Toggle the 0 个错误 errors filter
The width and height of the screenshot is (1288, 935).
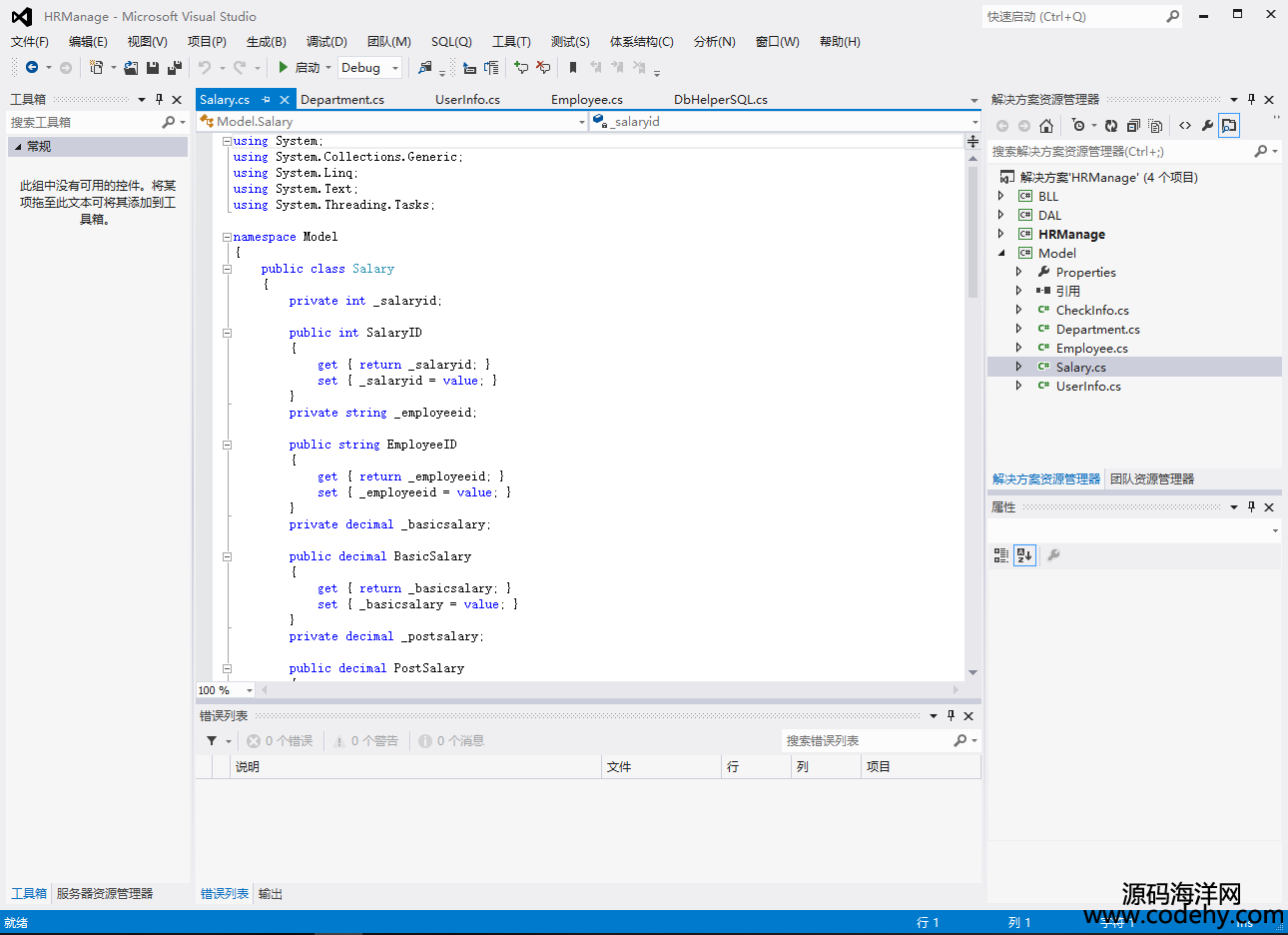pyautogui.click(x=281, y=741)
